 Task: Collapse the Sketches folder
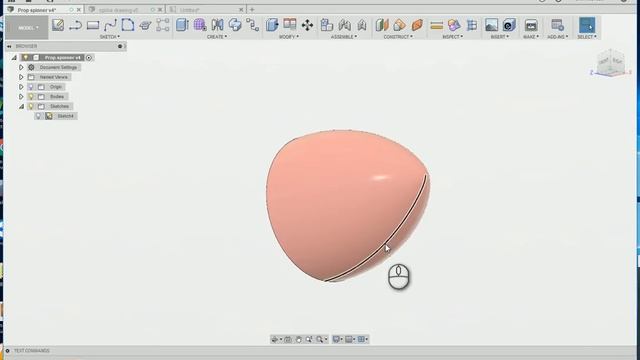tap(21, 107)
